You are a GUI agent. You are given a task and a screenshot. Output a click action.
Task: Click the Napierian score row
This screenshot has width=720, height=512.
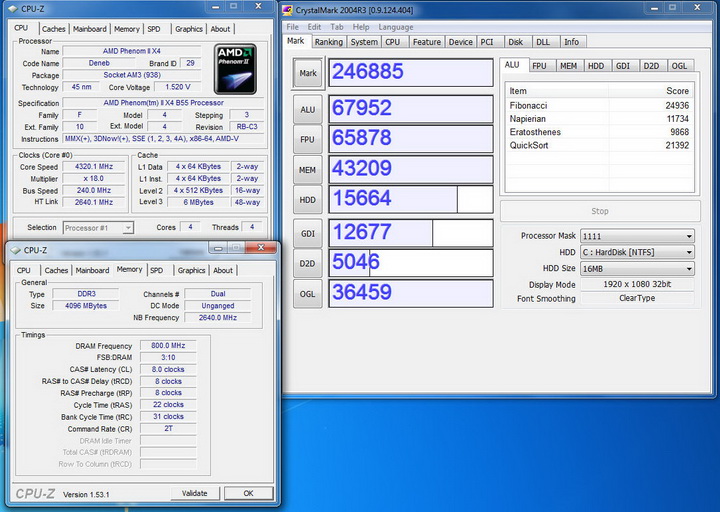599,119
